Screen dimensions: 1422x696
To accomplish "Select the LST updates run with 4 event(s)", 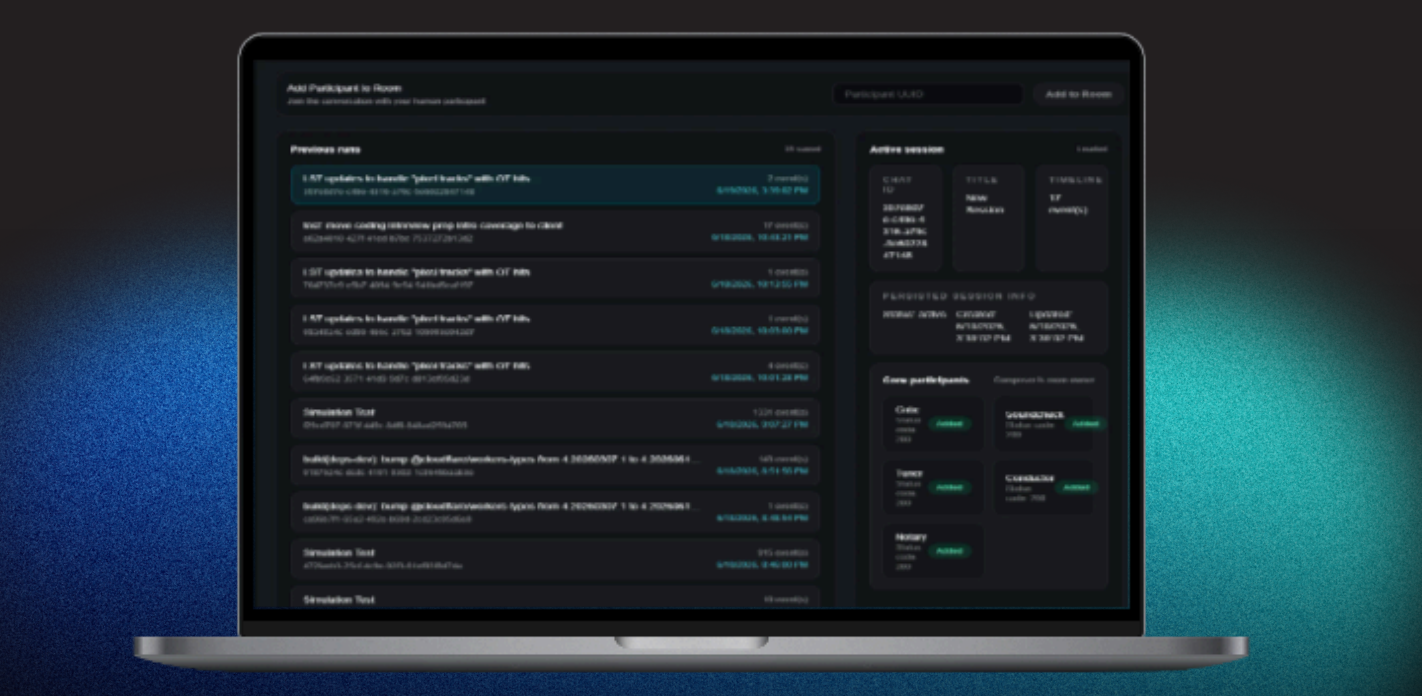I will pos(555,372).
